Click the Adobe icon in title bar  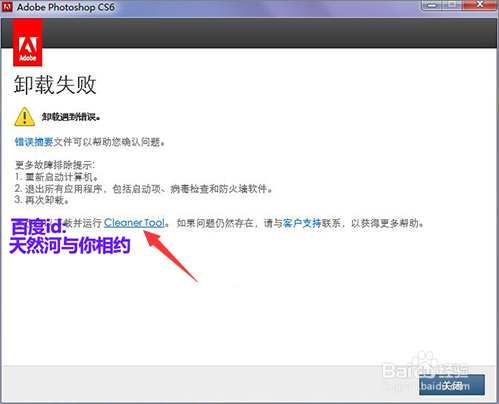(x=7, y=7)
